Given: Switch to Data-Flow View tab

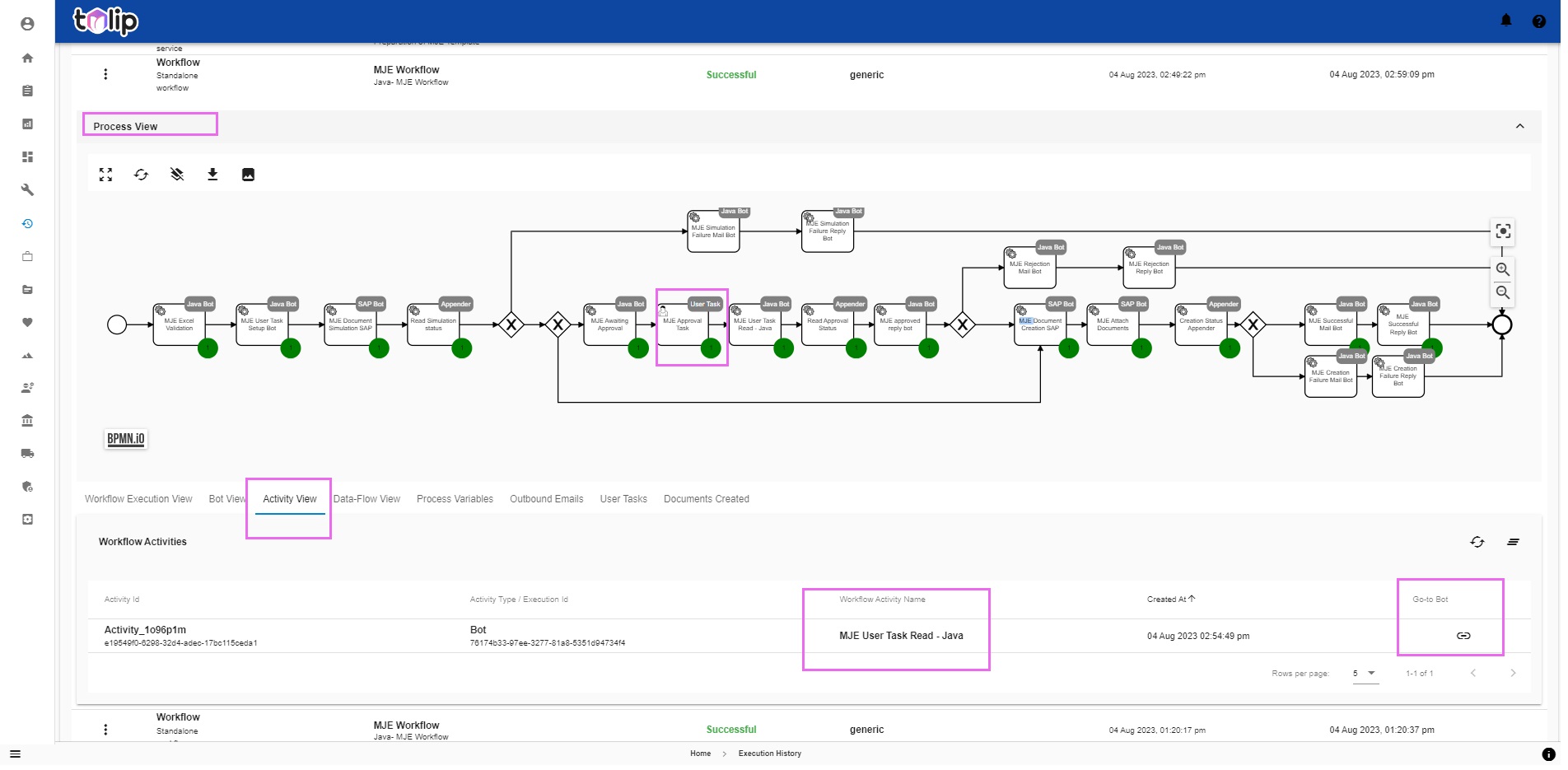Looking at the screenshot, I should pos(366,499).
